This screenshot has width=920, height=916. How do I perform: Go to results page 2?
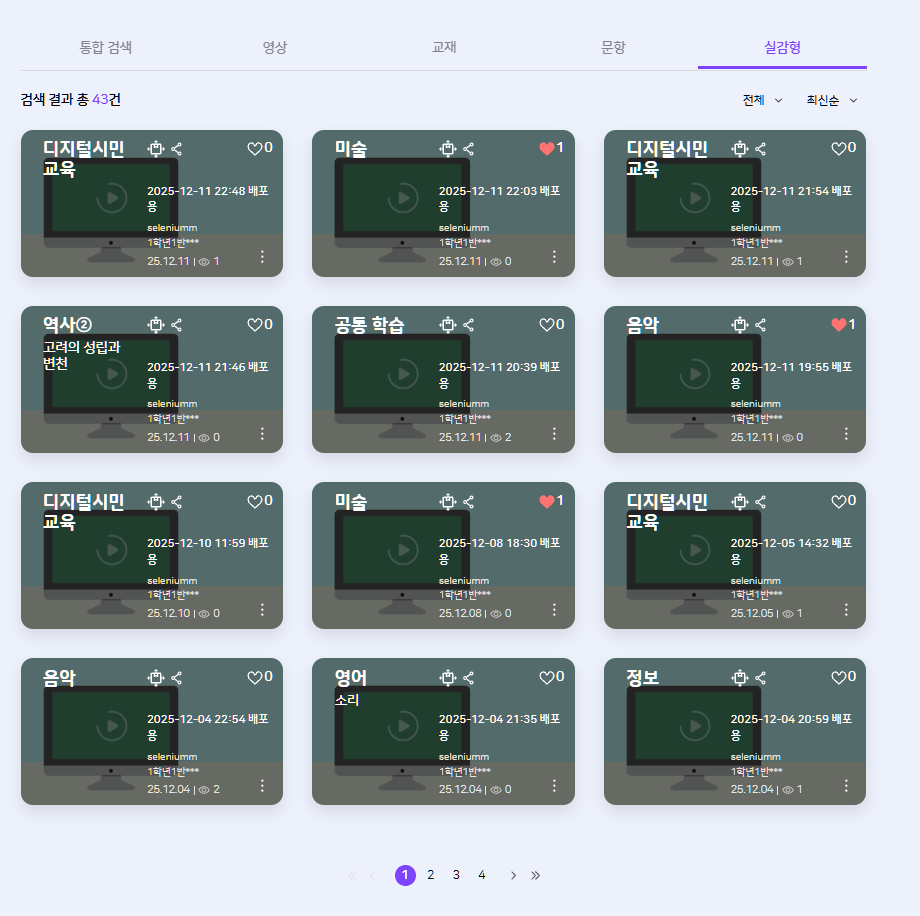[431, 875]
